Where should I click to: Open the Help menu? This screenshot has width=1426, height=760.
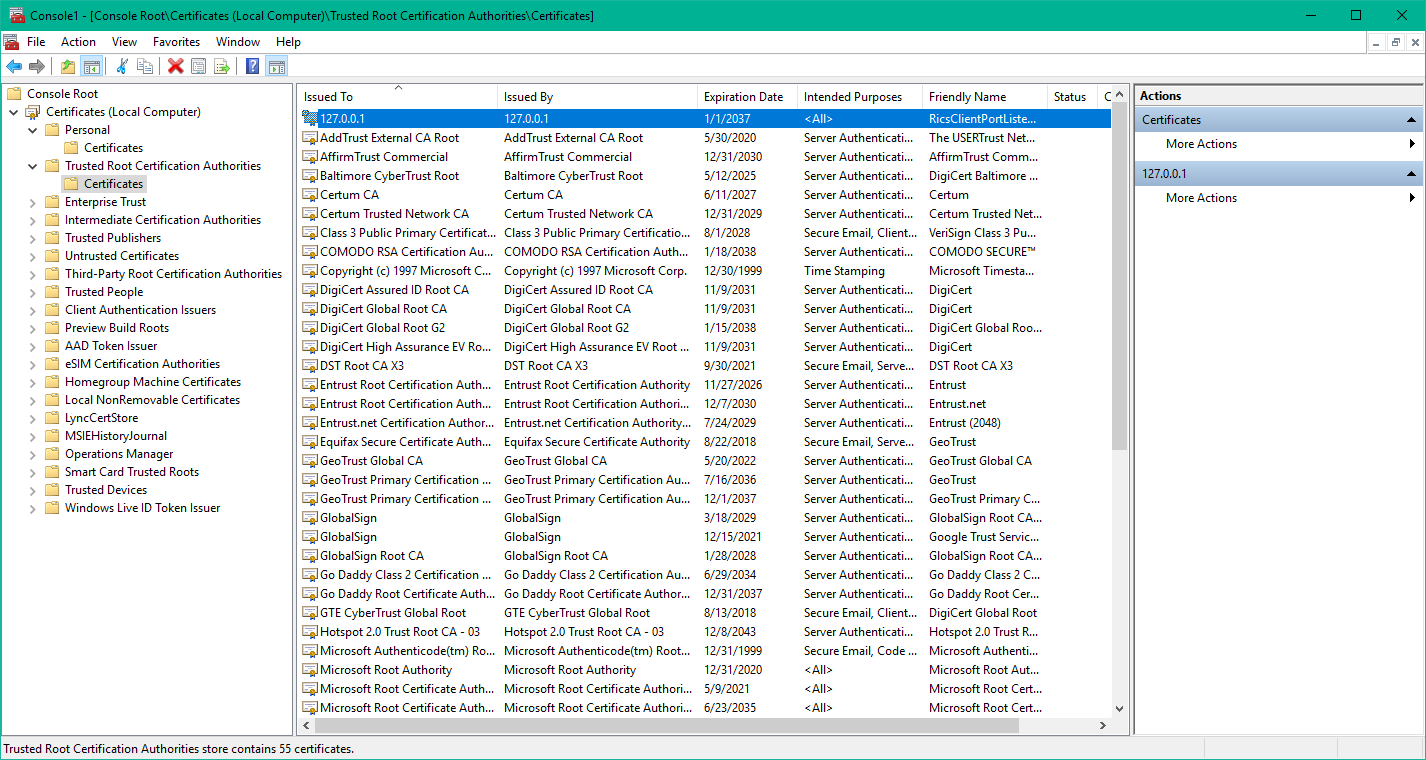click(288, 42)
